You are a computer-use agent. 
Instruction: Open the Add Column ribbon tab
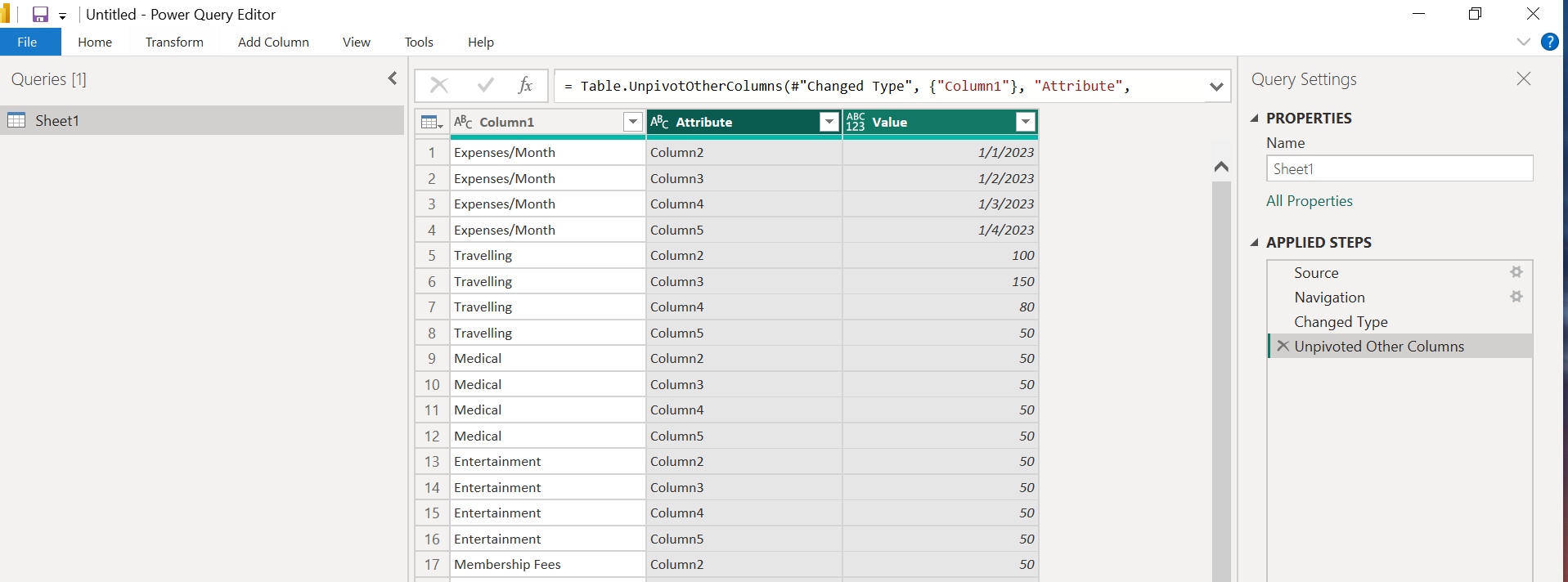coord(273,42)
